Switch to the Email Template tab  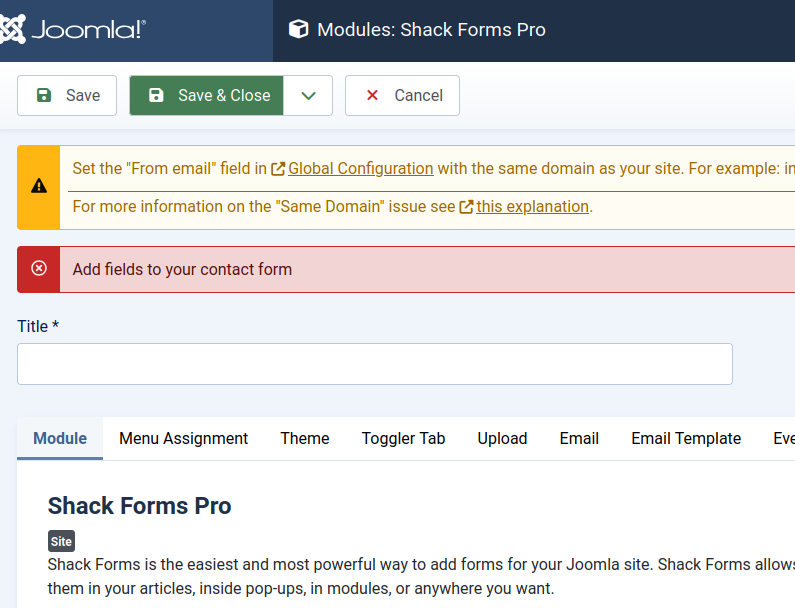(x=686, y=438)
